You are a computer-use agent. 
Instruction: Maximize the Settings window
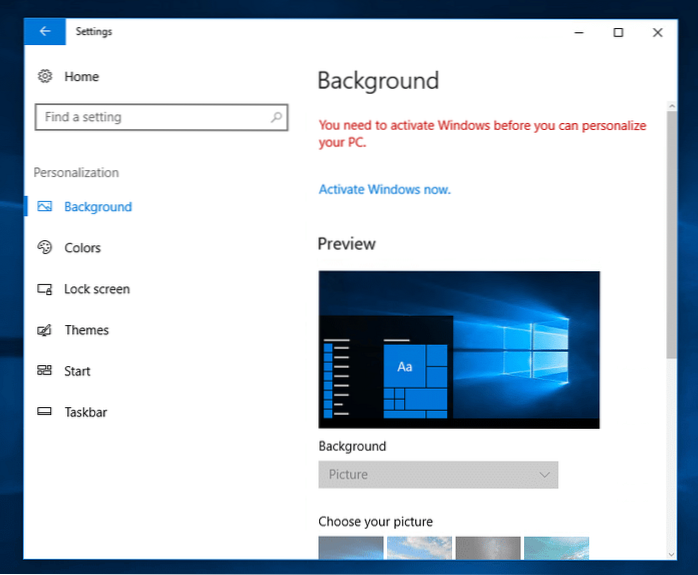point(618,32)
